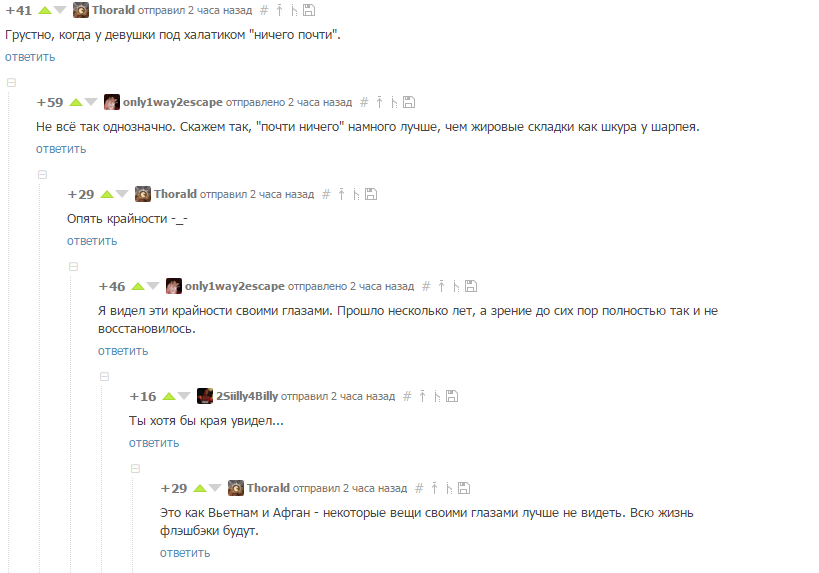Image resolution: width=819 pixels, height=573 pixels.
Task: Open only1way2escape's profile from +59 comment
Action: coord(173,102)
